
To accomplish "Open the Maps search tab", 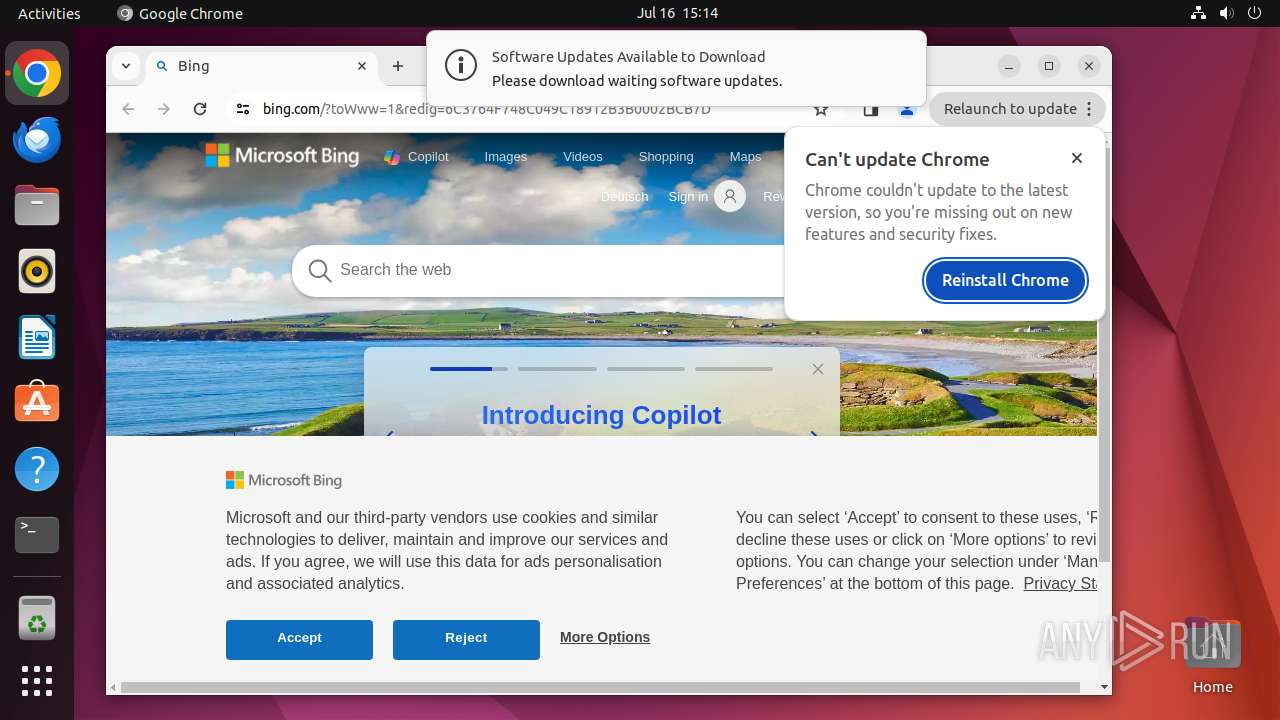I will (x=745, y=157).
